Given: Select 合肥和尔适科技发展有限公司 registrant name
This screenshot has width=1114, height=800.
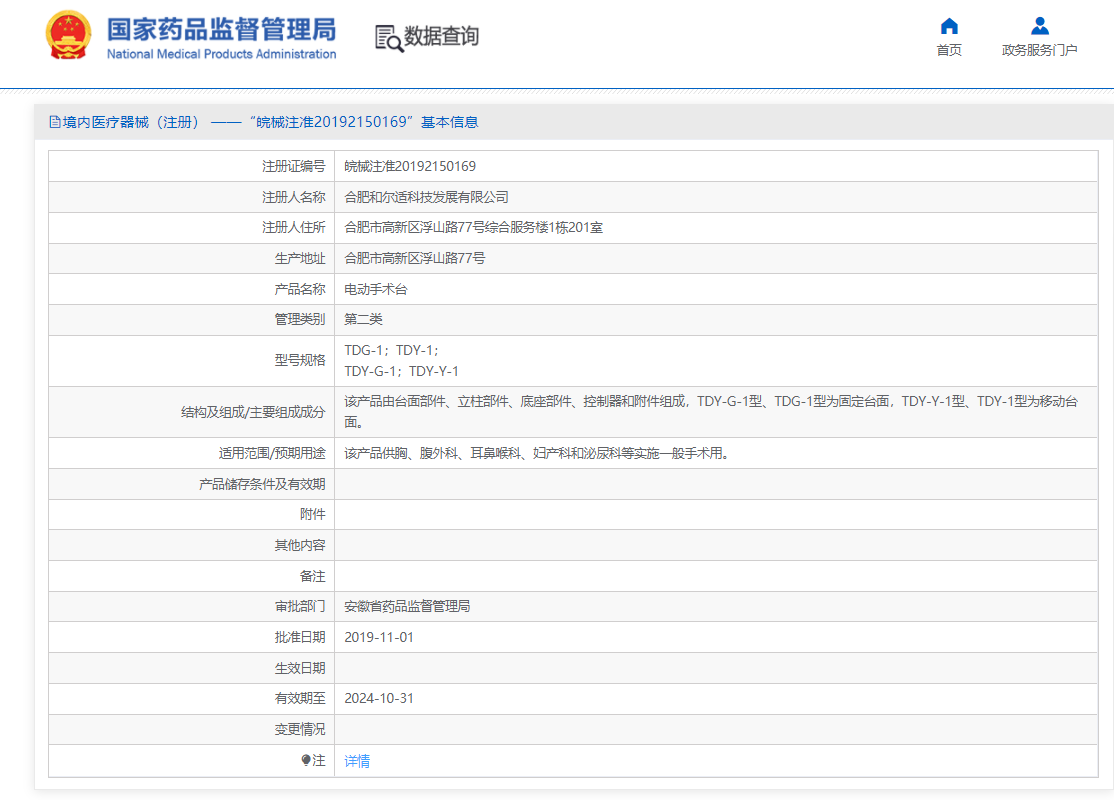Looking at the screenshot, I should [426, 197].
